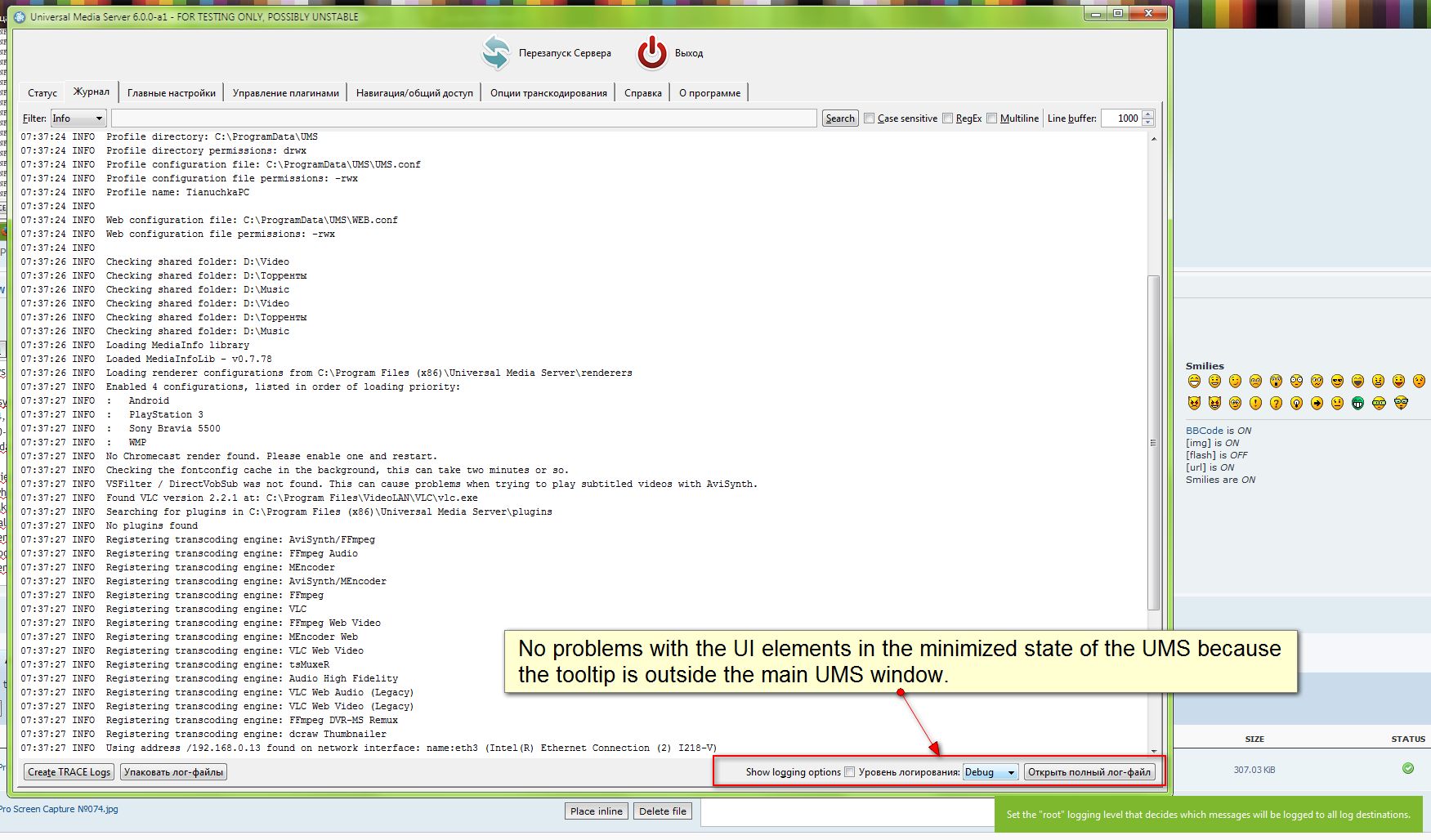
Task: Enable the Multiline checkbox
Action: coord(992,118)
